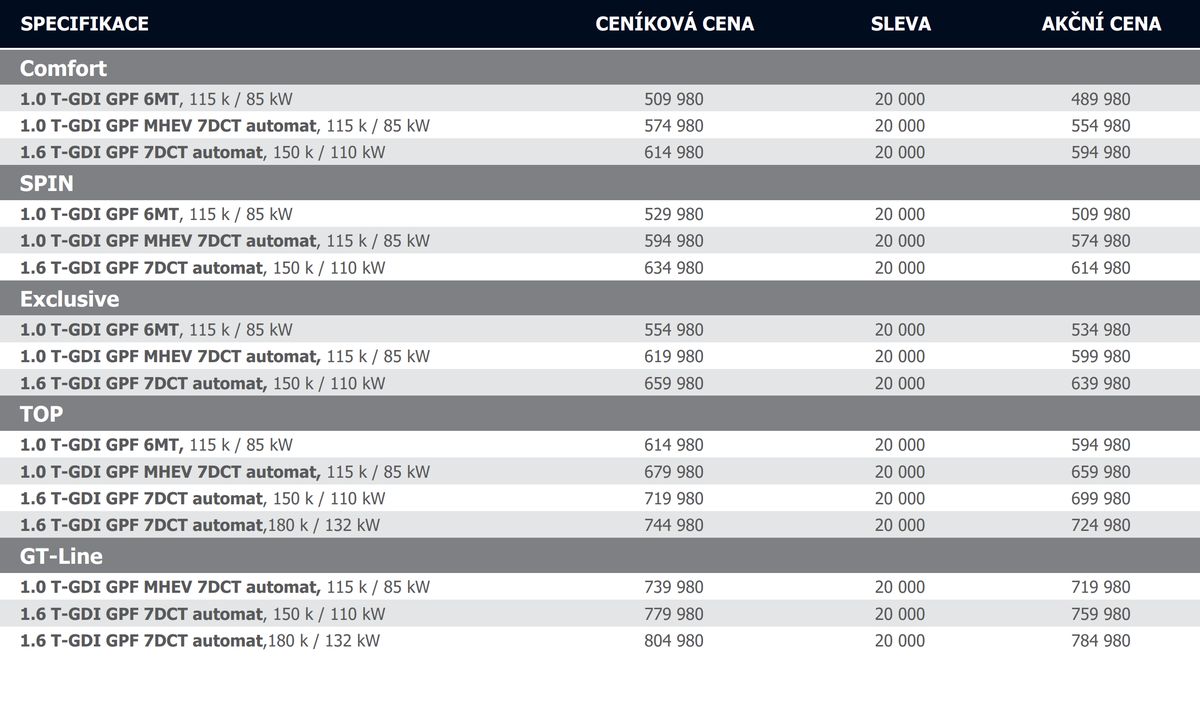Select the SLEVA column header

pos(900,24)
